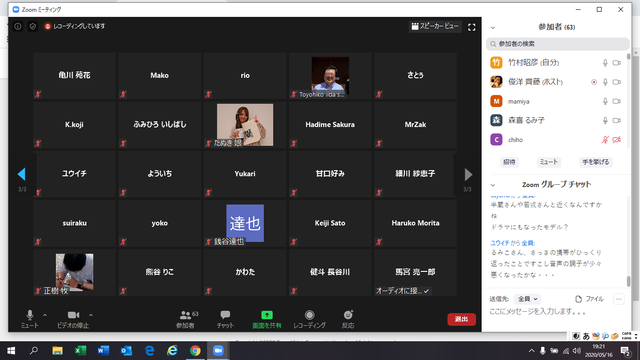Click the chat panel scrollbar
The width and height of the screenshot is (640, 360).
[x=628, y=281]
